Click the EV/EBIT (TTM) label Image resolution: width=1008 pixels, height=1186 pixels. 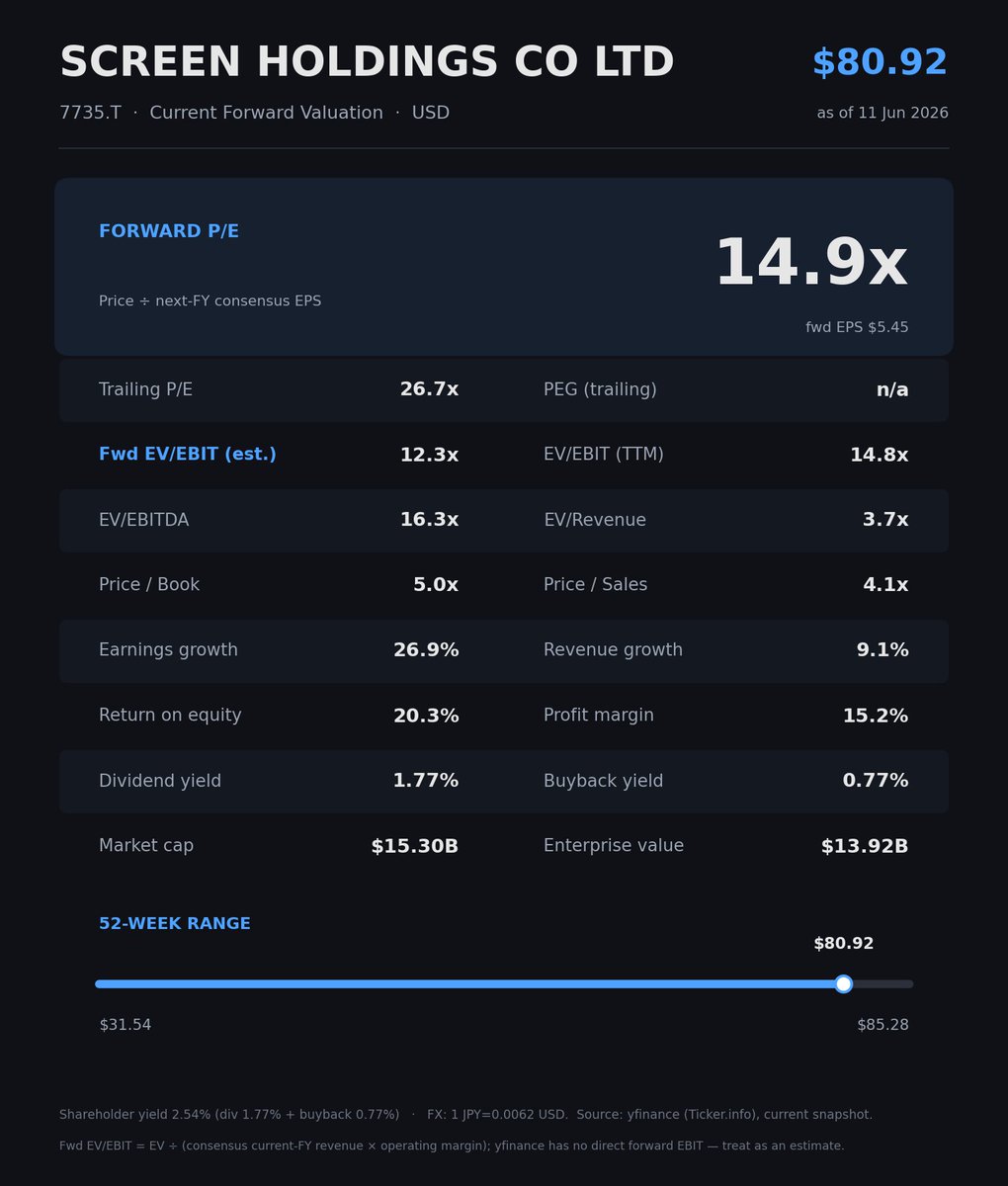point(604,455)
